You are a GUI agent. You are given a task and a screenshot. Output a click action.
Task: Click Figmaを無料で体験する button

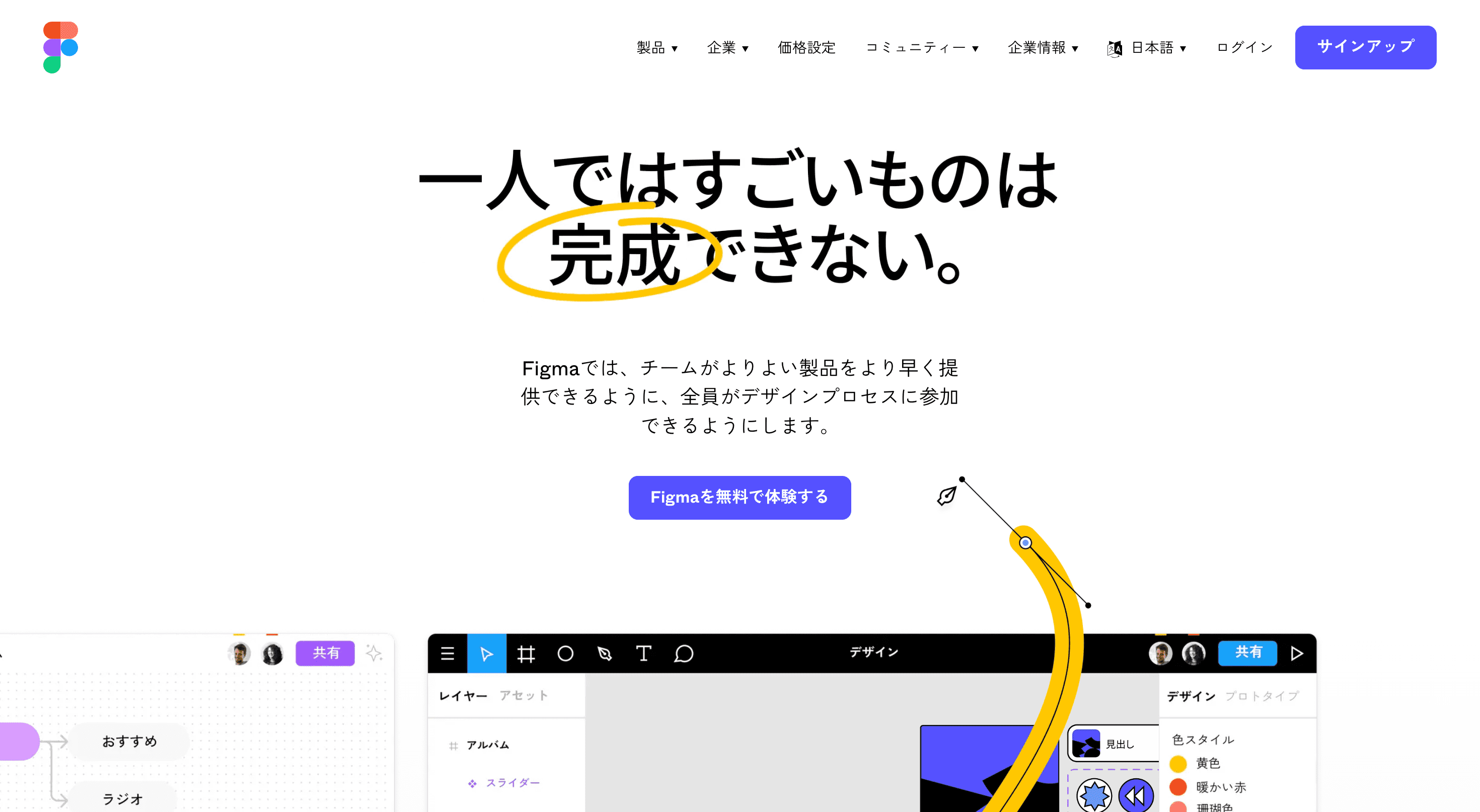739,497
